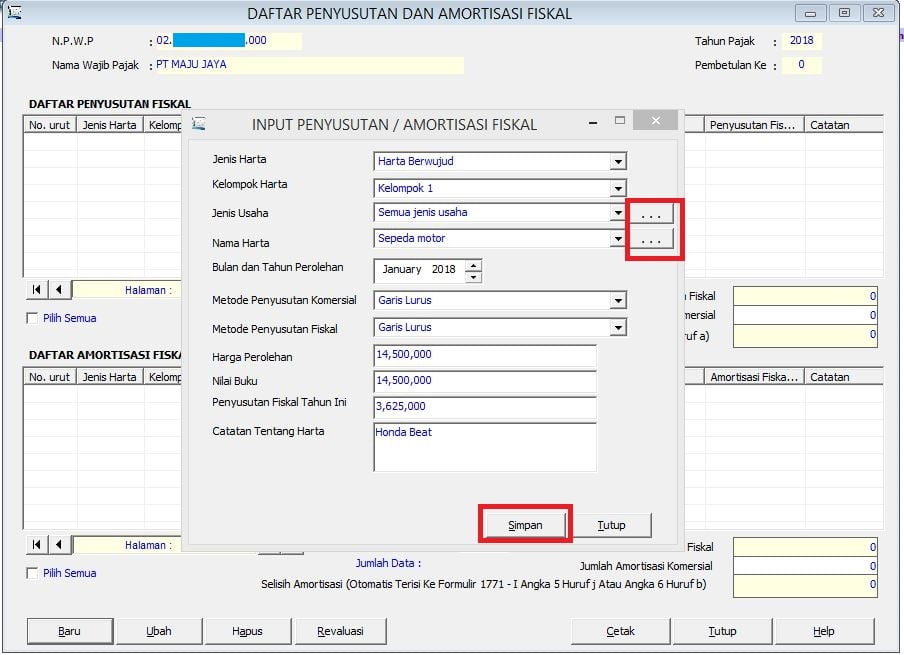Open Metode Penyusutan Fiskal dropdown
Image resolution: width=904 pixels, height=655 pixels.
click(x=618, y=328)
